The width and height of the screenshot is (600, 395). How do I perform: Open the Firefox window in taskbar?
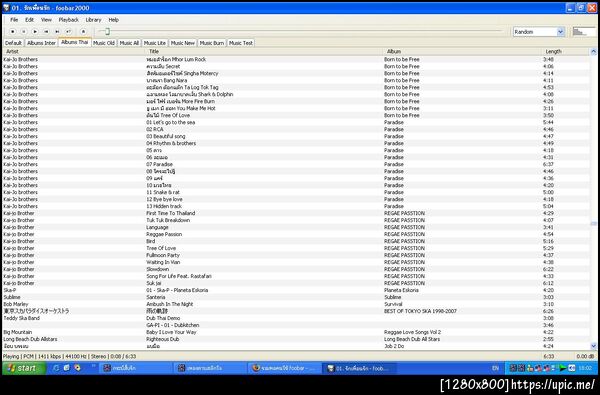pos(284,368)
